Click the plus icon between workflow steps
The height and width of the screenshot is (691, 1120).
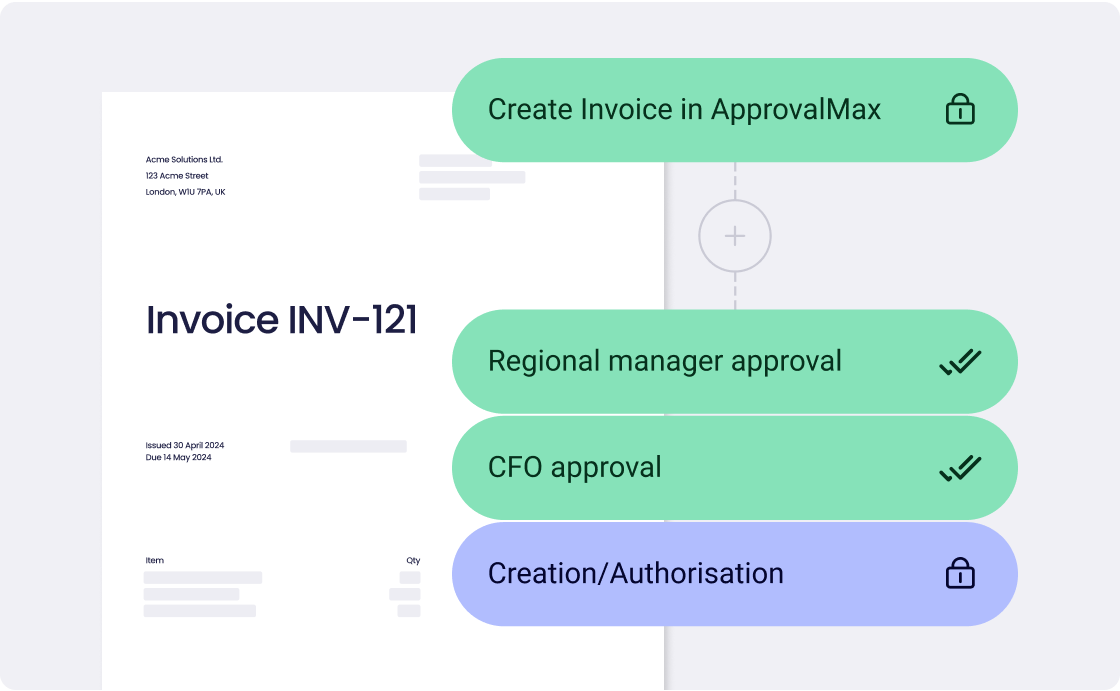pyautogui.click(x=736, y=235)
